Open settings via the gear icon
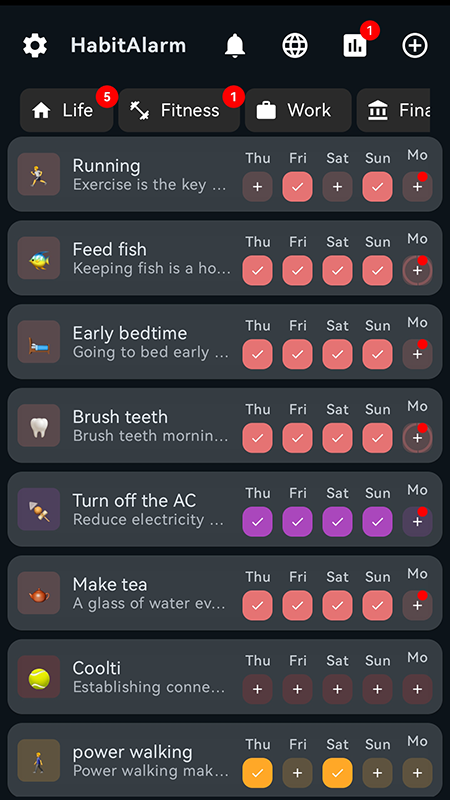 coord(35,45)
